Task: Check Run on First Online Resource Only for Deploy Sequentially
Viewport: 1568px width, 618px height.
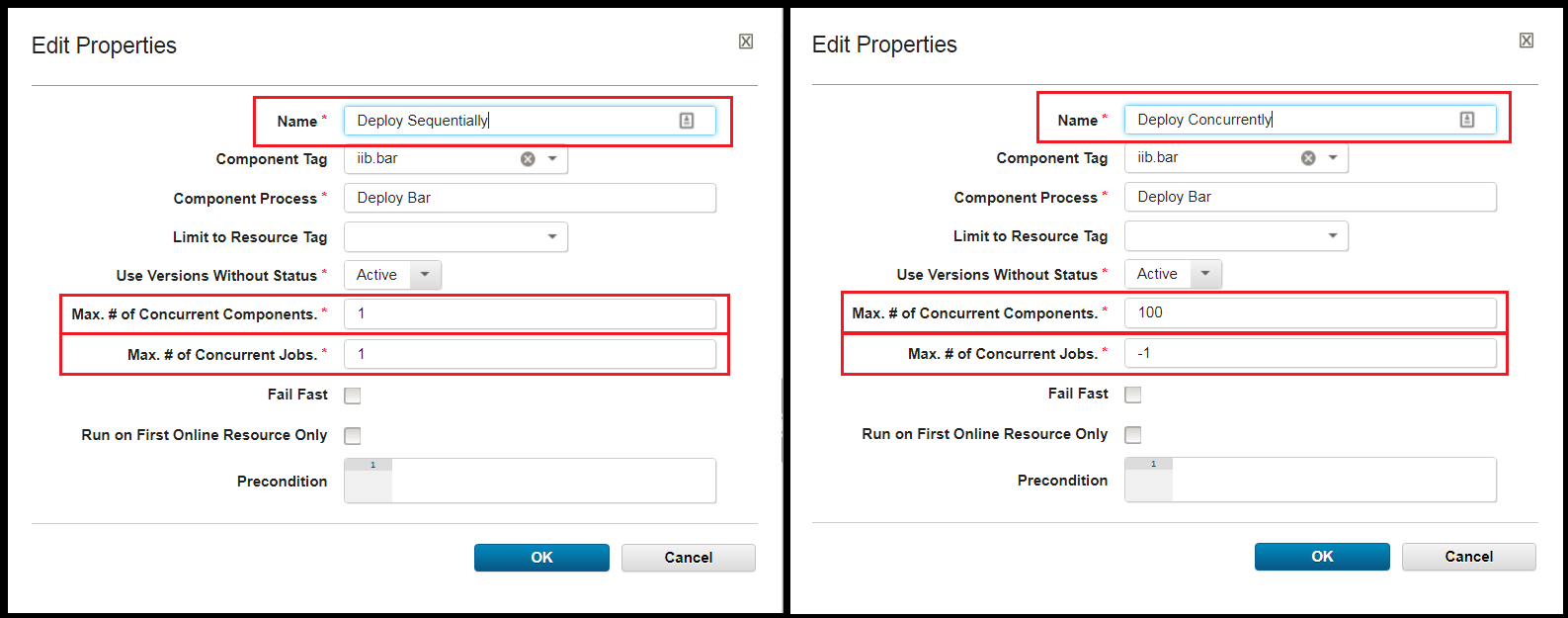Action: point(353,436)
